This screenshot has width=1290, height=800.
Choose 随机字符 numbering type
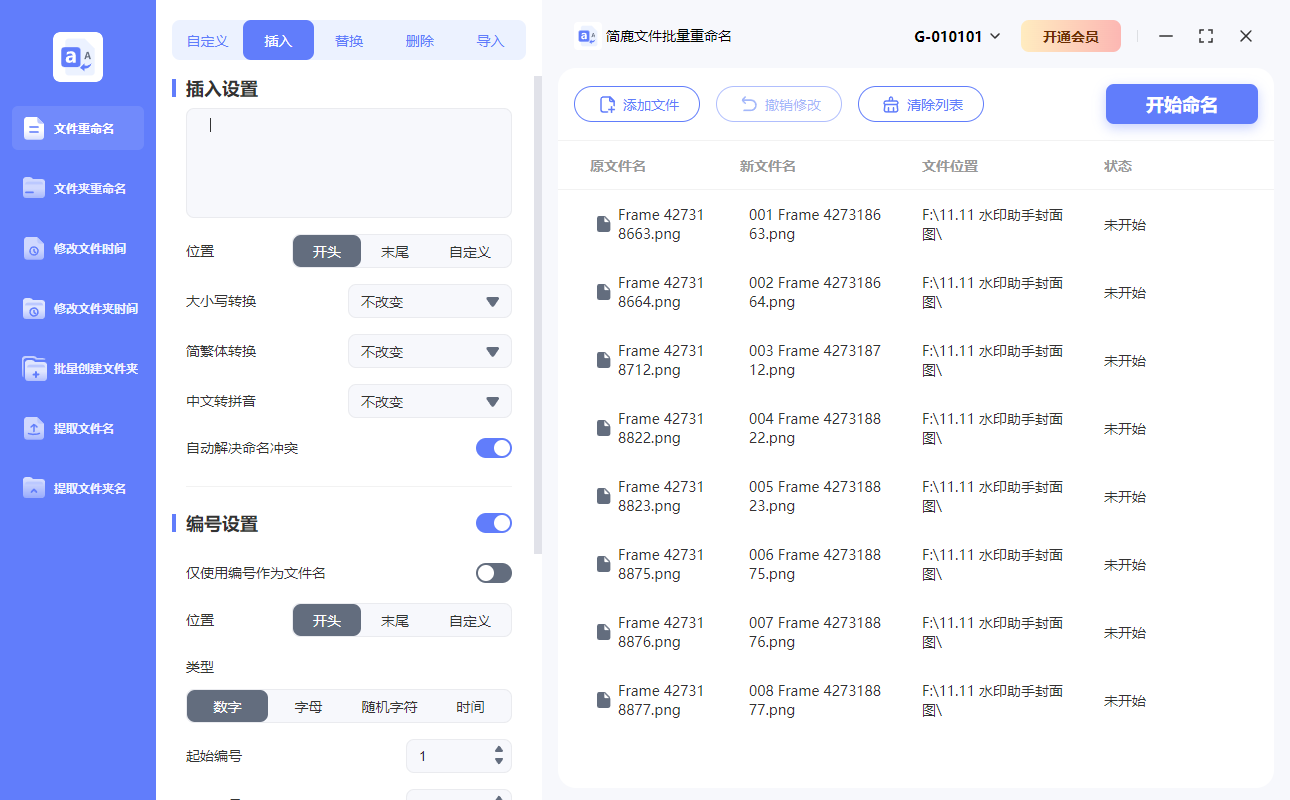(389, 706)
